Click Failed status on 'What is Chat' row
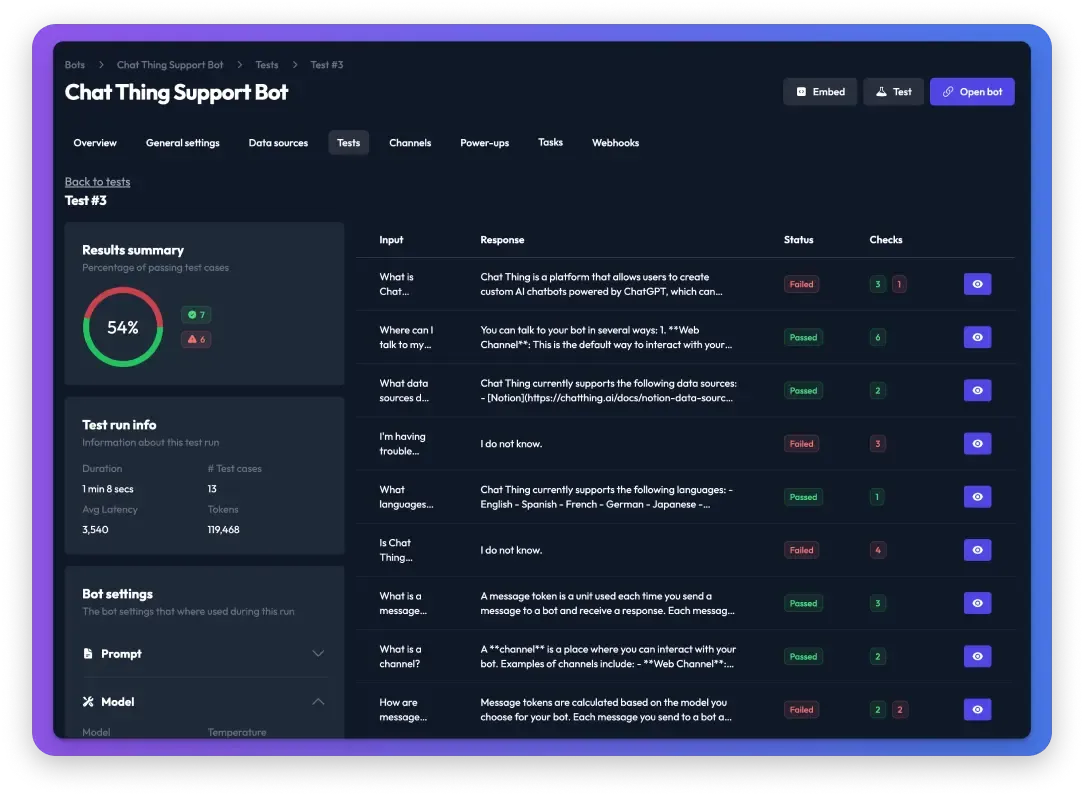The image size is (1084, 796). coord(801,284)
